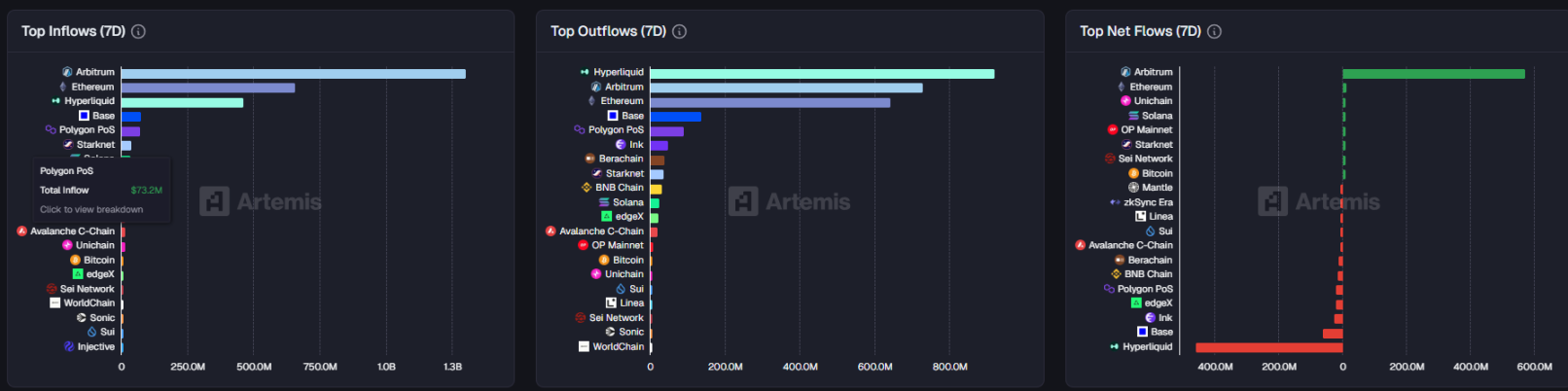Click Hyperliquid outflow bar in Top Outflows

[822, 73]
